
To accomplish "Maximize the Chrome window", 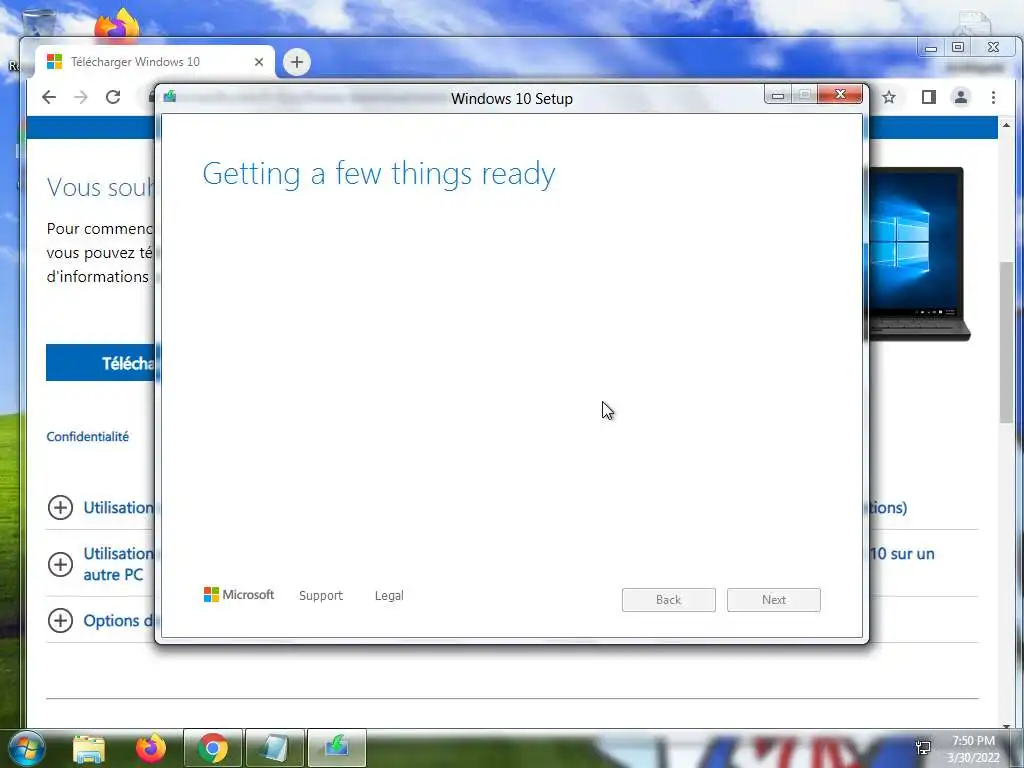I will pos(958,47).
